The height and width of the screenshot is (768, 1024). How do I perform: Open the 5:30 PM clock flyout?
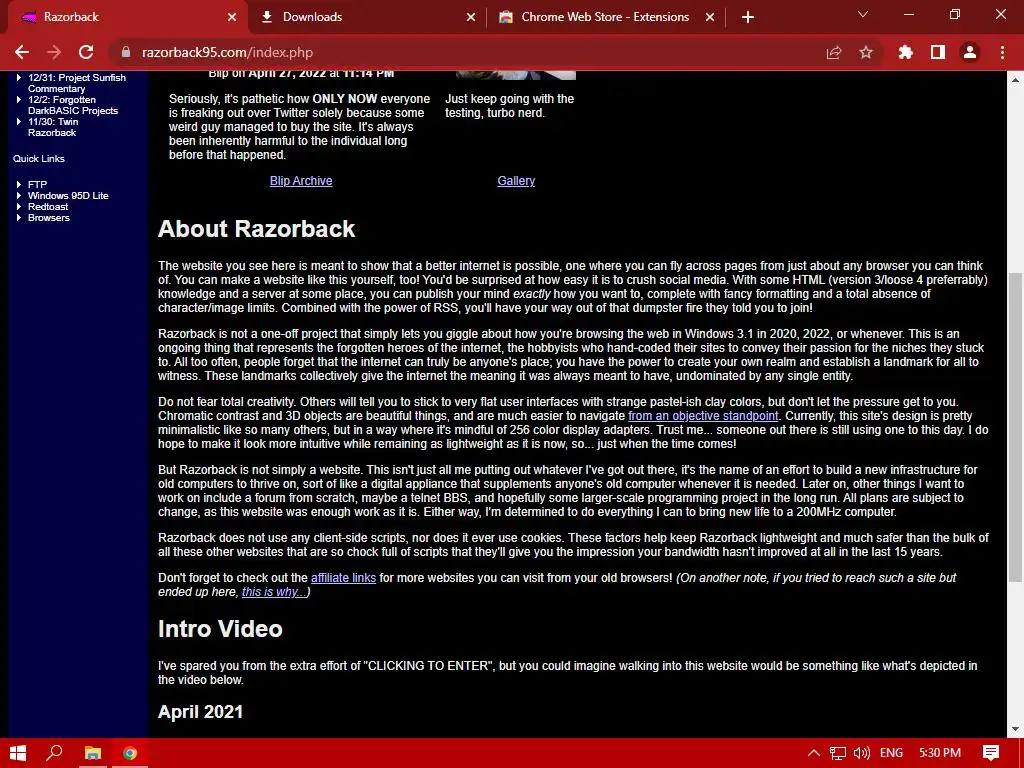[940, 753]
